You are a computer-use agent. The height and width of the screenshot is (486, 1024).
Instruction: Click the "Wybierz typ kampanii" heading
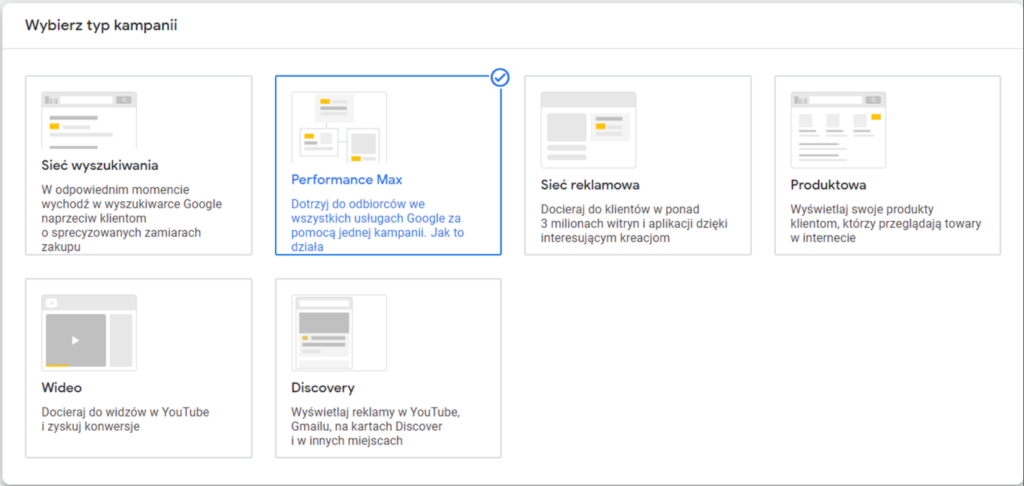point(101,24)
